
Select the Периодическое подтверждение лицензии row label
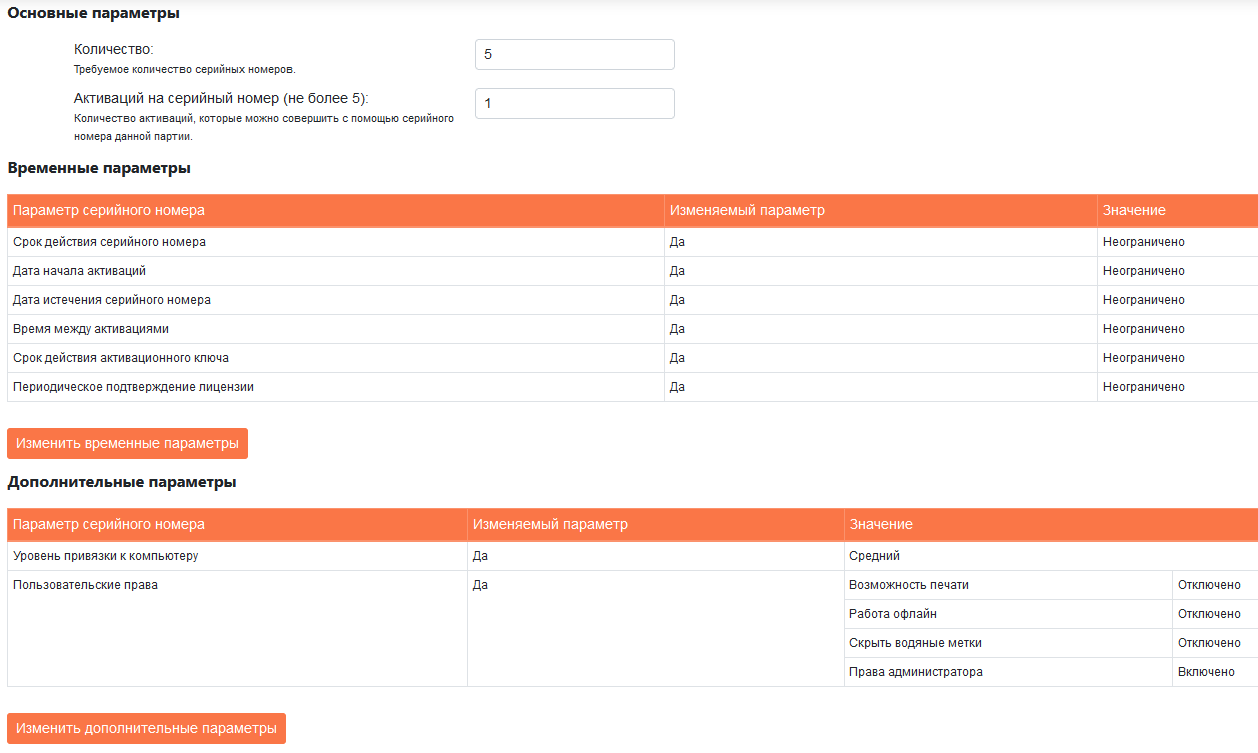[x=133, y=387]
